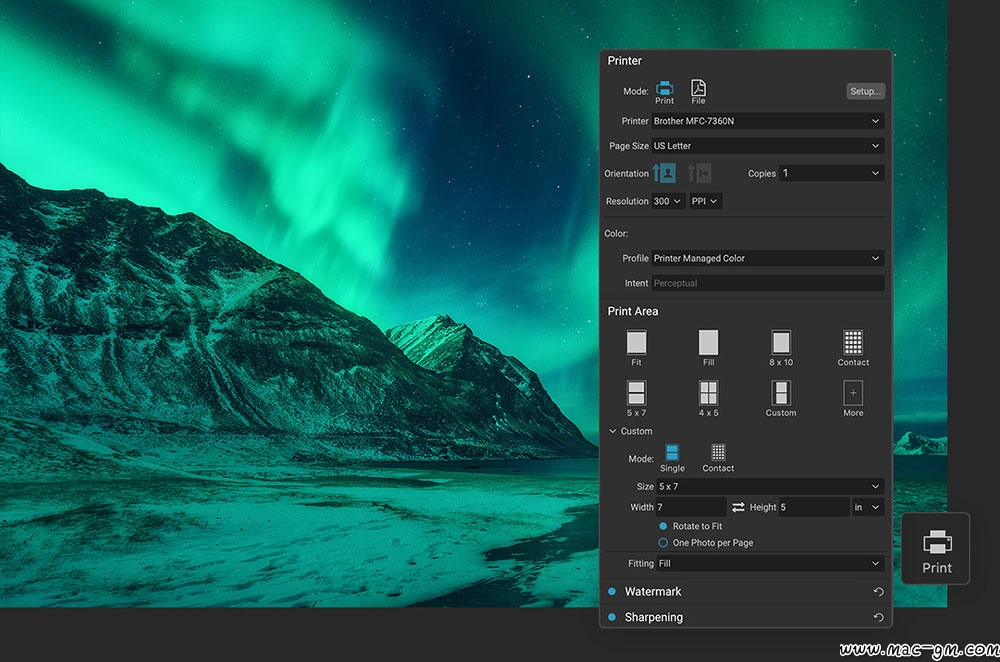Expand the Sharpening pane
The height and width of the screenshot is (662, 1000).
[x=654, y=617]
